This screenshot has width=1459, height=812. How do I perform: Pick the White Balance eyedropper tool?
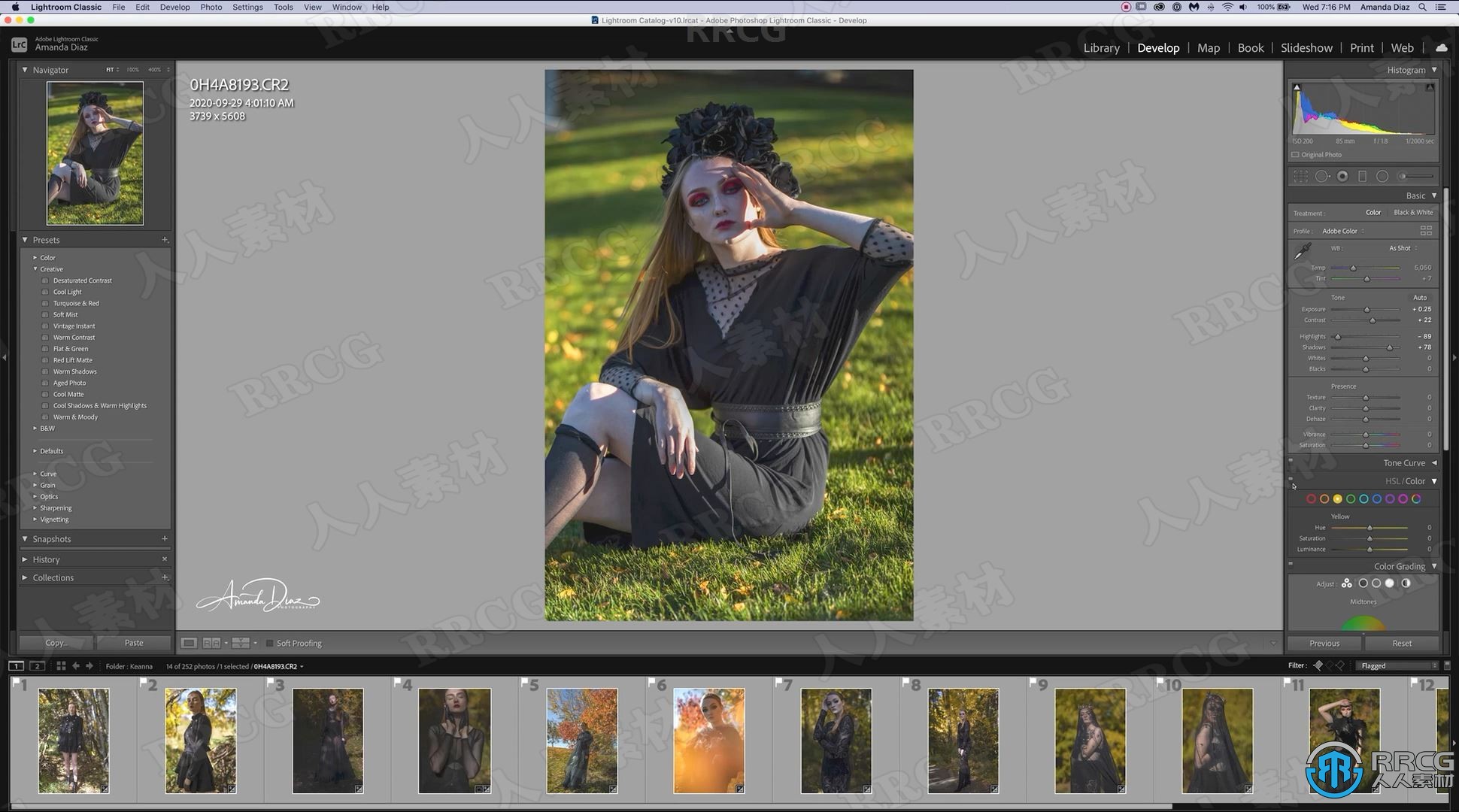[x=1303, y=251]
